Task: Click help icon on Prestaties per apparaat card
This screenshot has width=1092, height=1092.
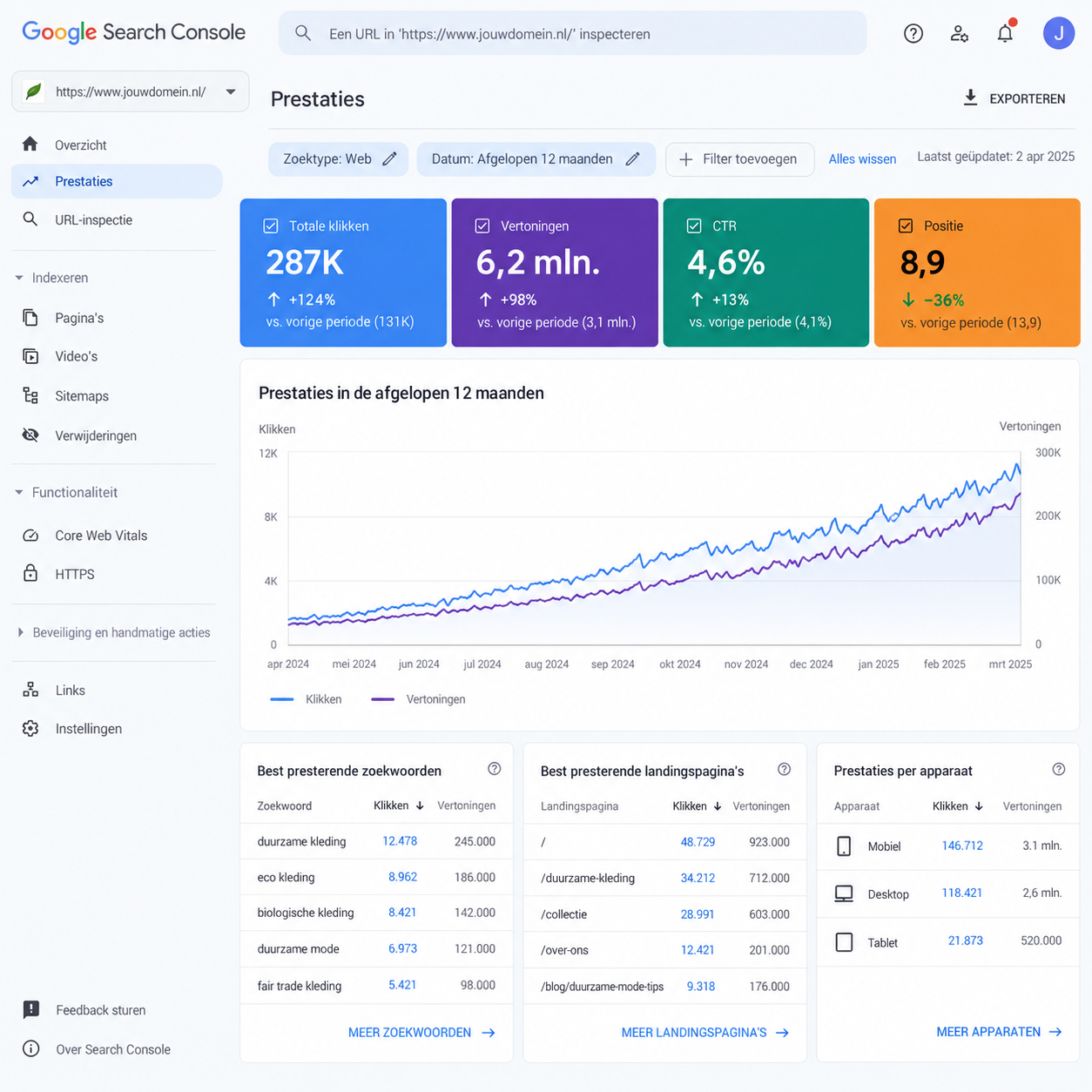Action: [x=1058, y=769]
